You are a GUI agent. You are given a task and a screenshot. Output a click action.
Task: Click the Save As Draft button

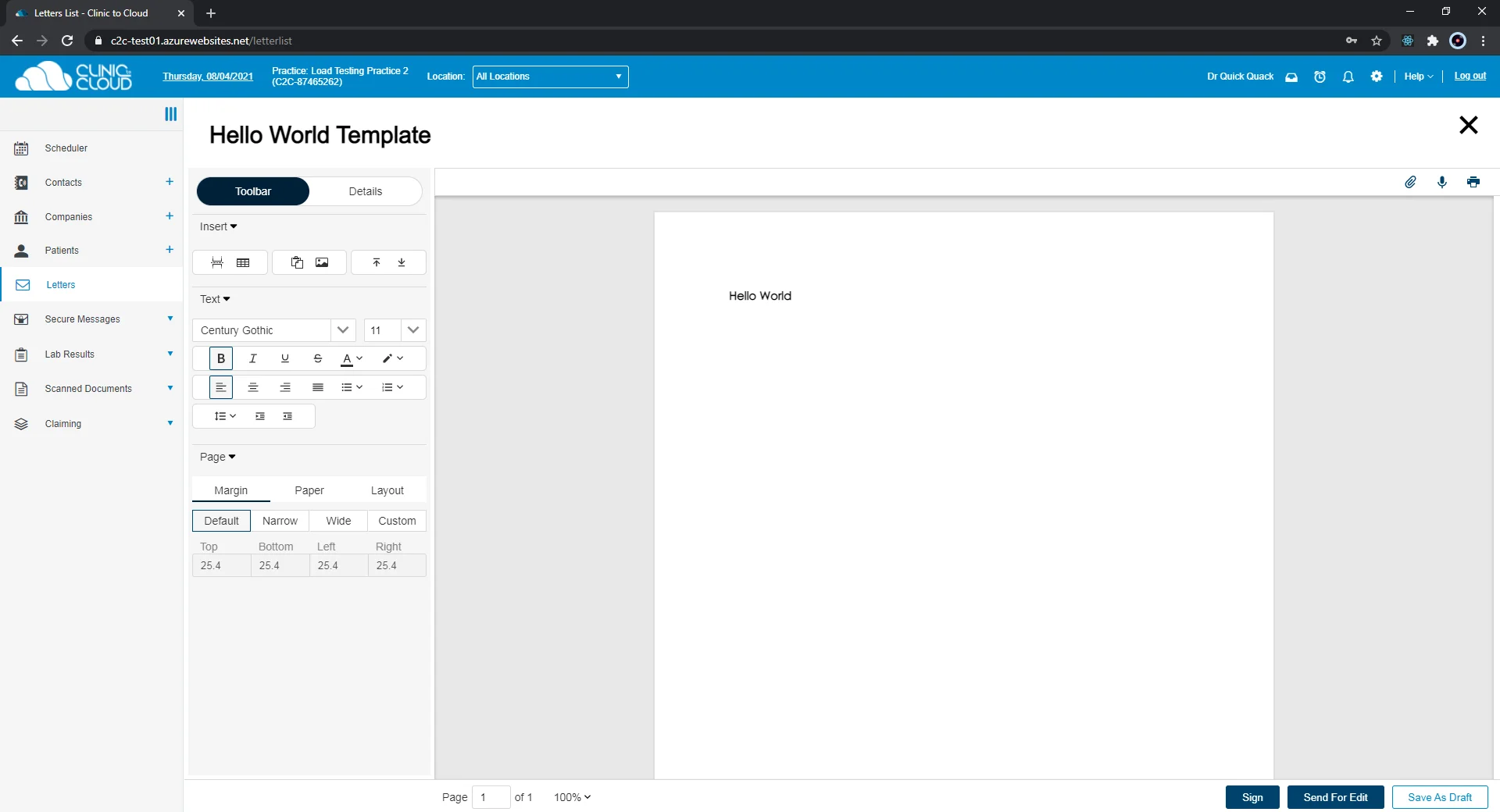[x=1439, y=797]
